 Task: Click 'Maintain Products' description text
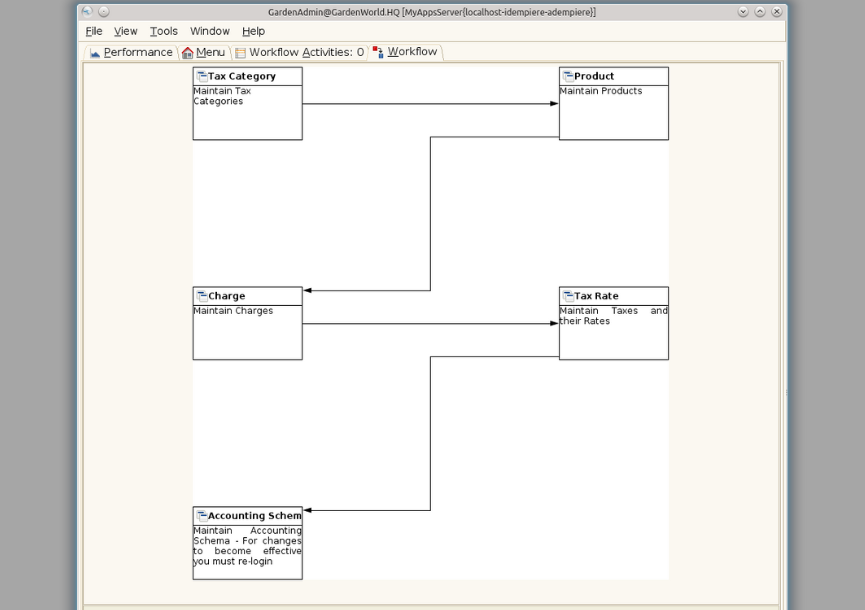point(601,91)
